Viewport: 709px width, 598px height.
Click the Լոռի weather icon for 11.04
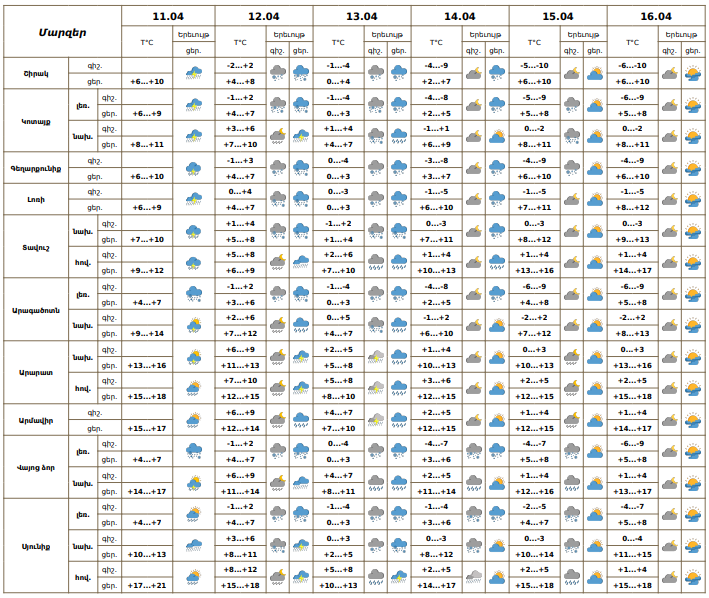[194, 199]
